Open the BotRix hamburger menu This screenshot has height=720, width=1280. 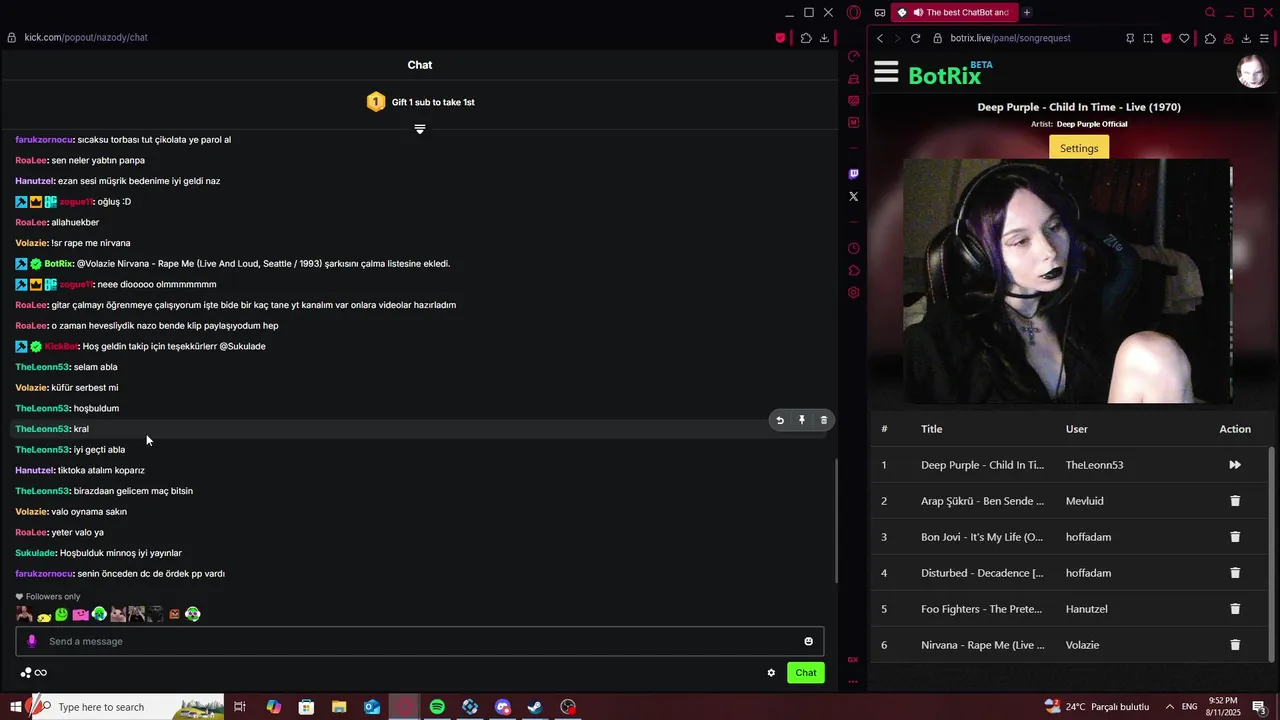(886, 72)
